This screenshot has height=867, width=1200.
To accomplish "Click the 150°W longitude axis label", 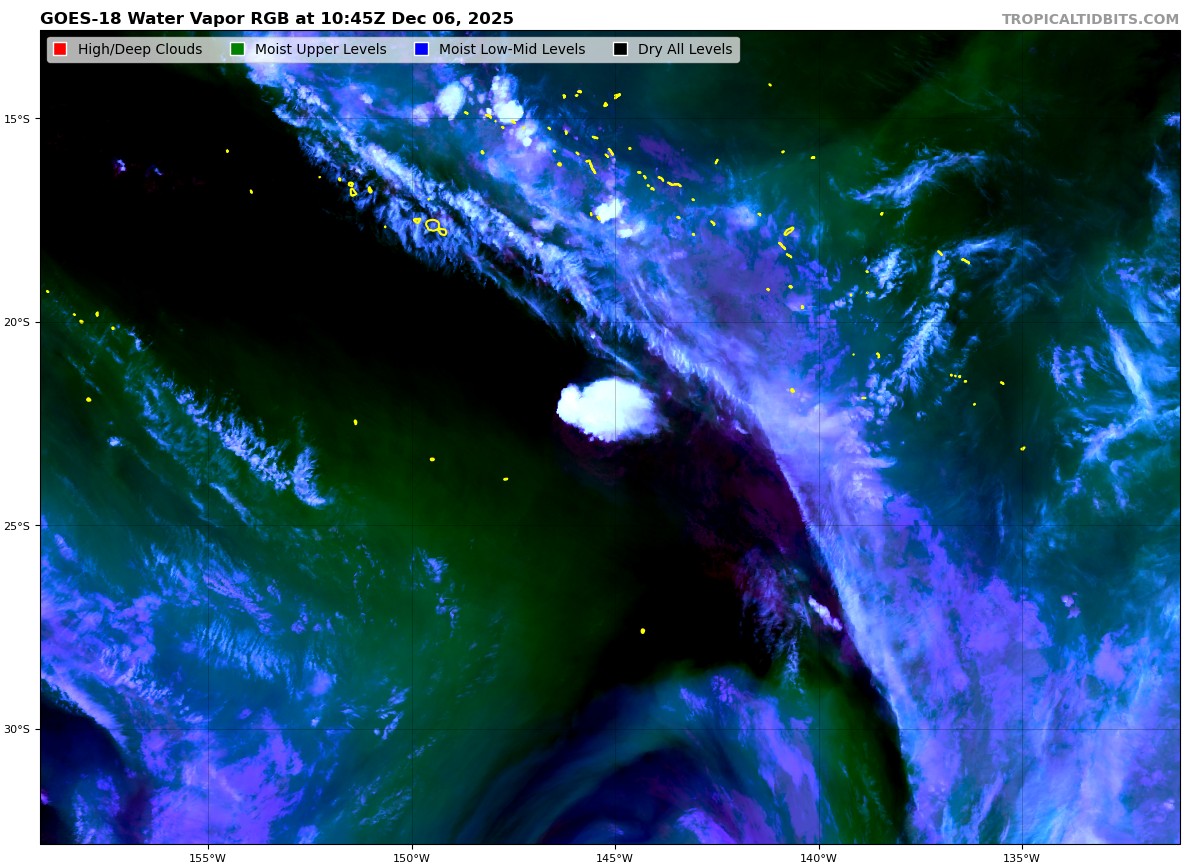I will tap(411, 857).
